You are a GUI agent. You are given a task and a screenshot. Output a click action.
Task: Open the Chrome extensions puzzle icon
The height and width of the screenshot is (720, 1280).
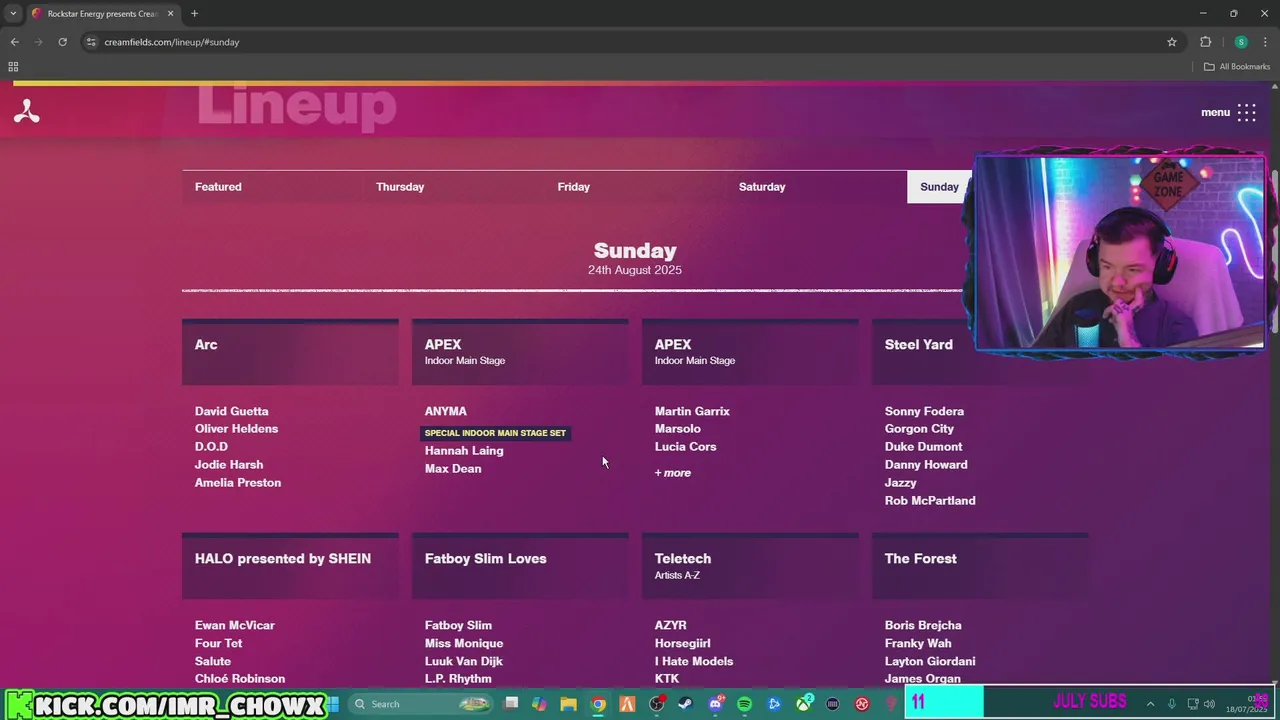1205,42
